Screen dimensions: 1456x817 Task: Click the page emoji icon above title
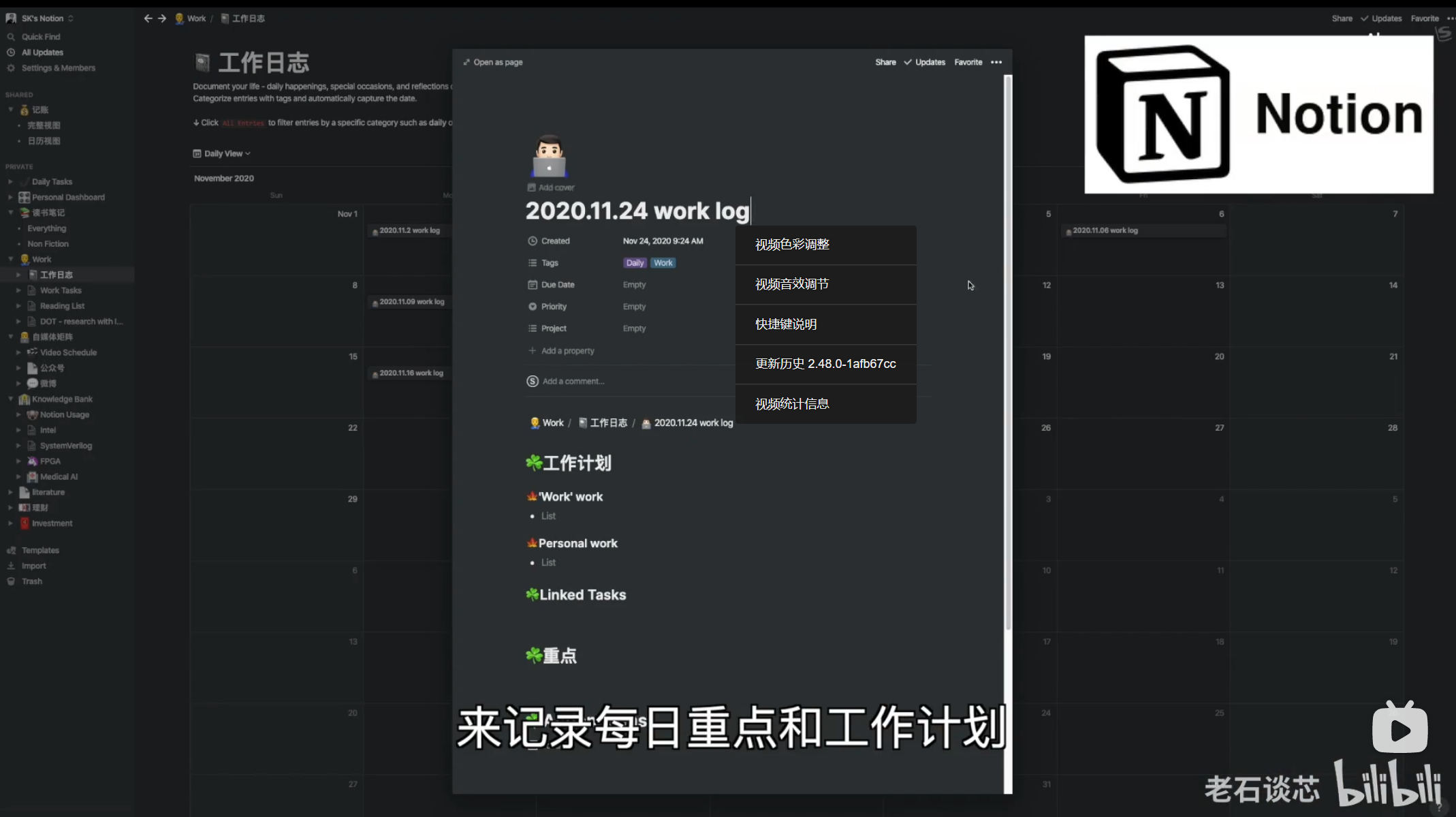point(549,156)
